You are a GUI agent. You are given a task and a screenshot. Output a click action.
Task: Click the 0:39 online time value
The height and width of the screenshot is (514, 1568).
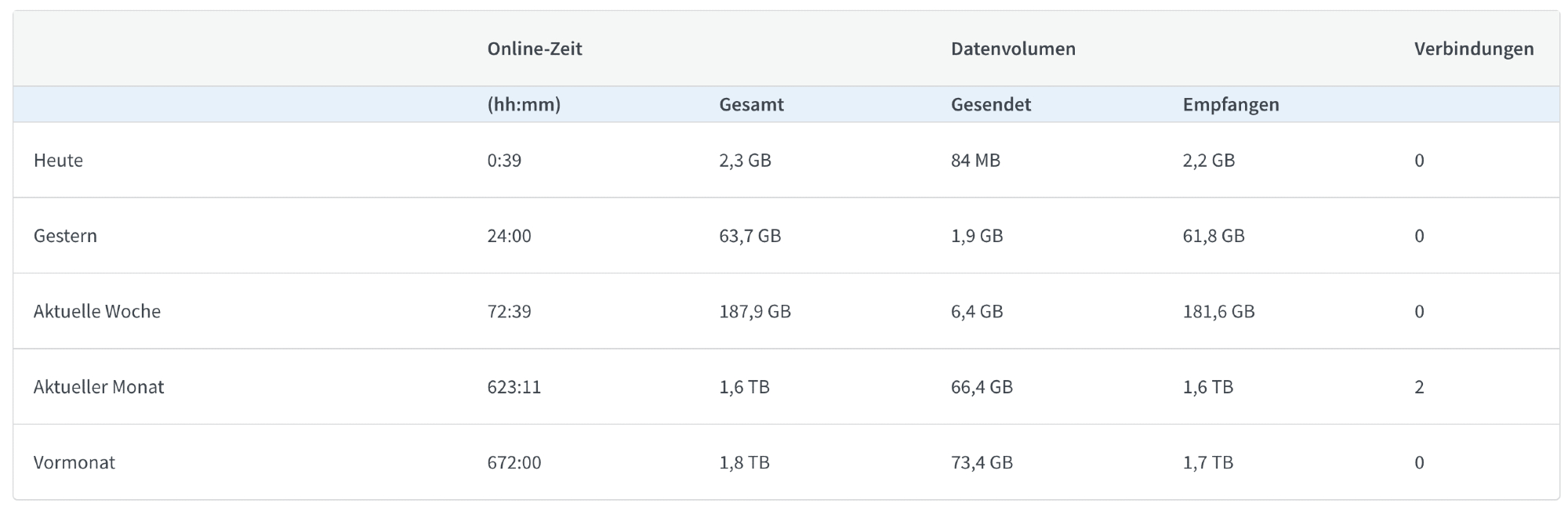(x=504, y=161)
